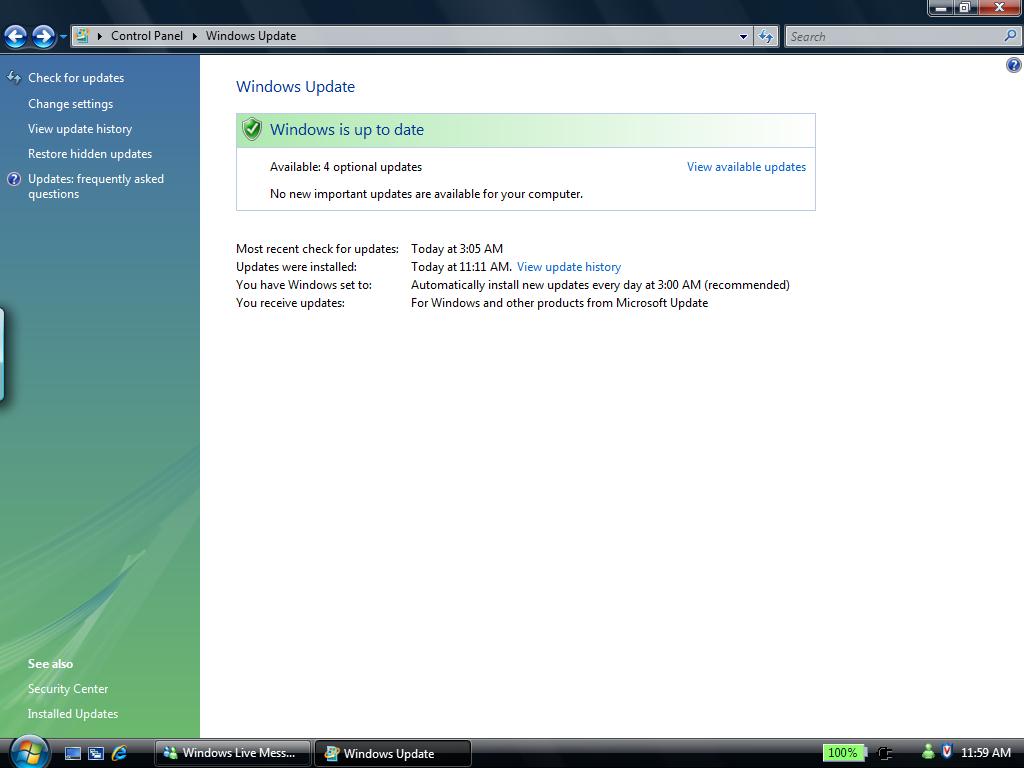The height and width of the screenshot is (768, 1024).
Task: Click the automatic install schedule text
Action: [x=600, y=285]
